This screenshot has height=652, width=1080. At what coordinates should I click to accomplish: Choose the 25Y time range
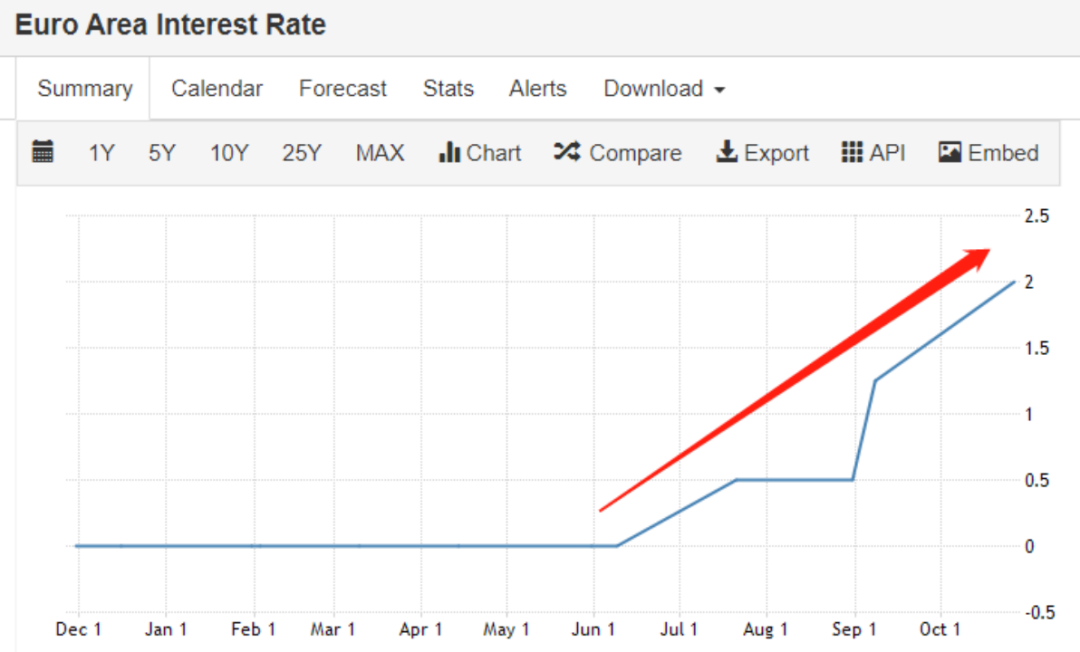tap(301, 153)
